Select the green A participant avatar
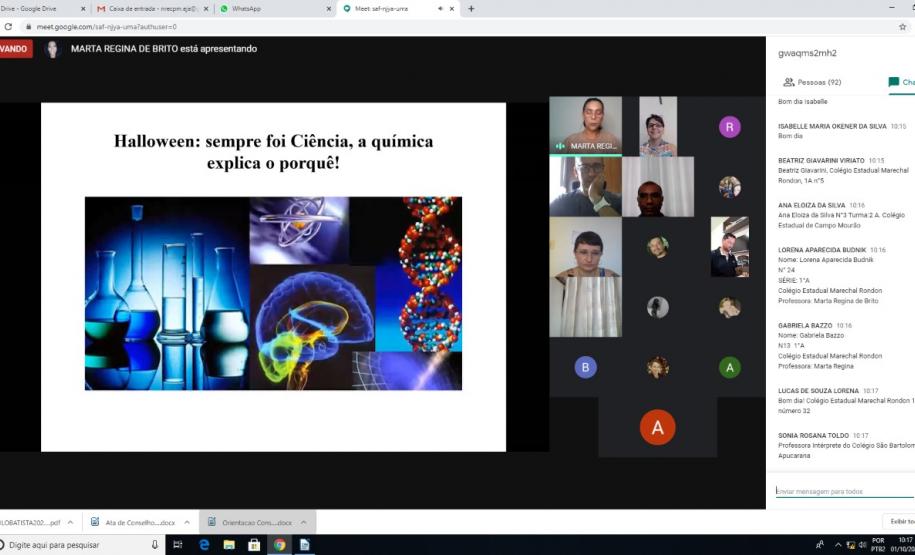 729,367
